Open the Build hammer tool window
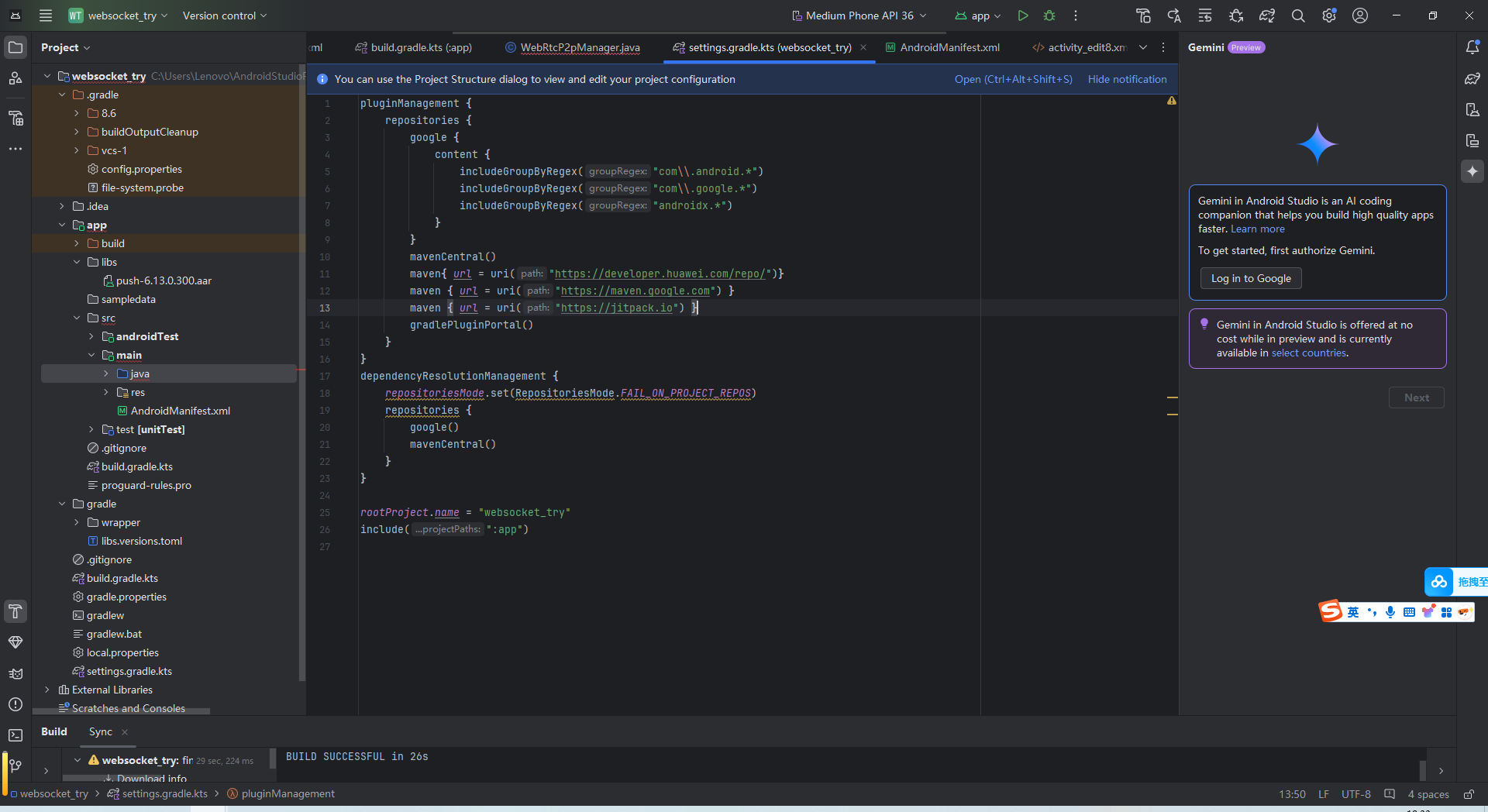The image size is (1488, 812). (15, 611)
